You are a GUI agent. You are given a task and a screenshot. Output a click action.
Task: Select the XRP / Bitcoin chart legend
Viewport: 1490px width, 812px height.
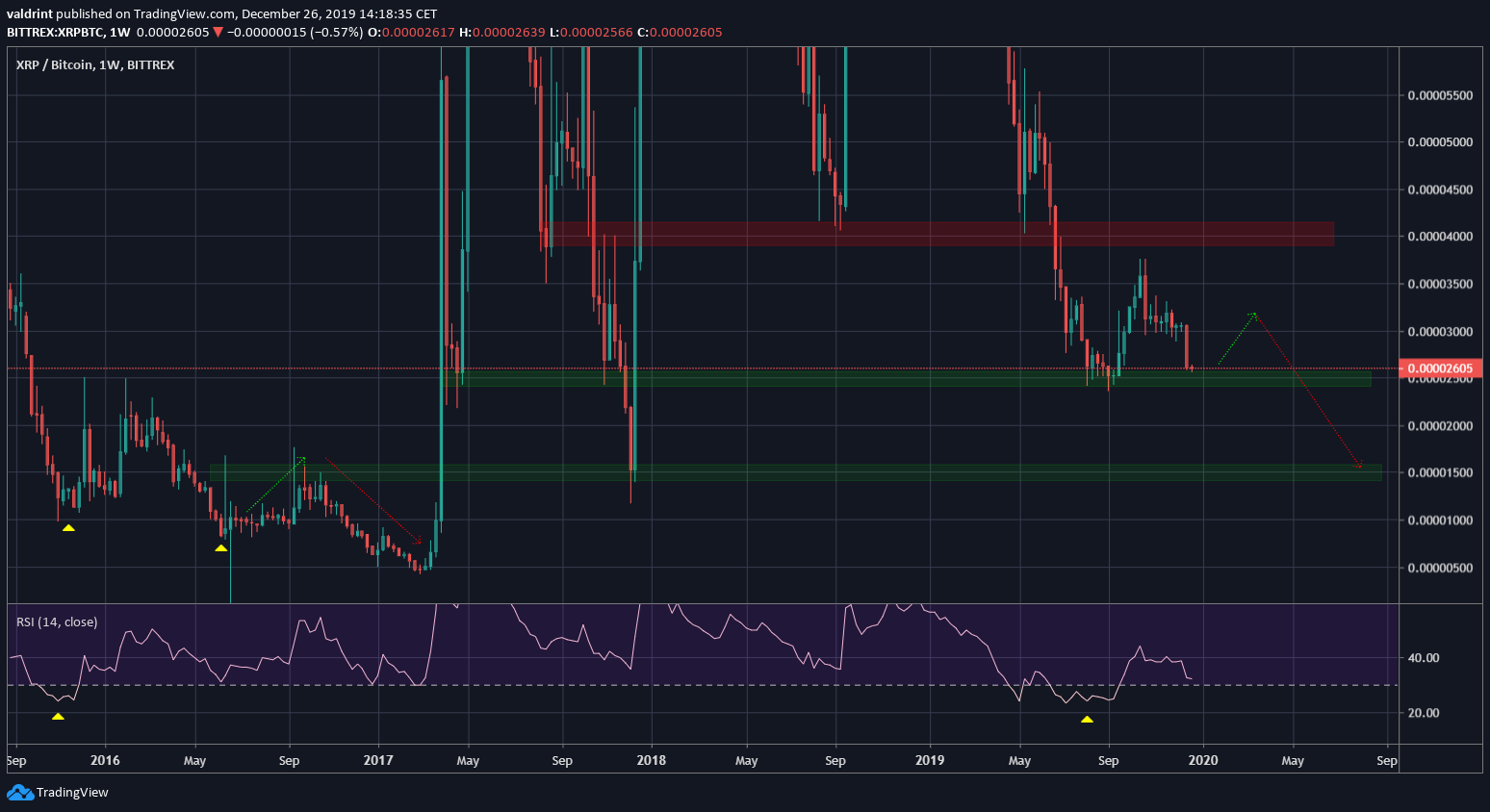[93, 64]
